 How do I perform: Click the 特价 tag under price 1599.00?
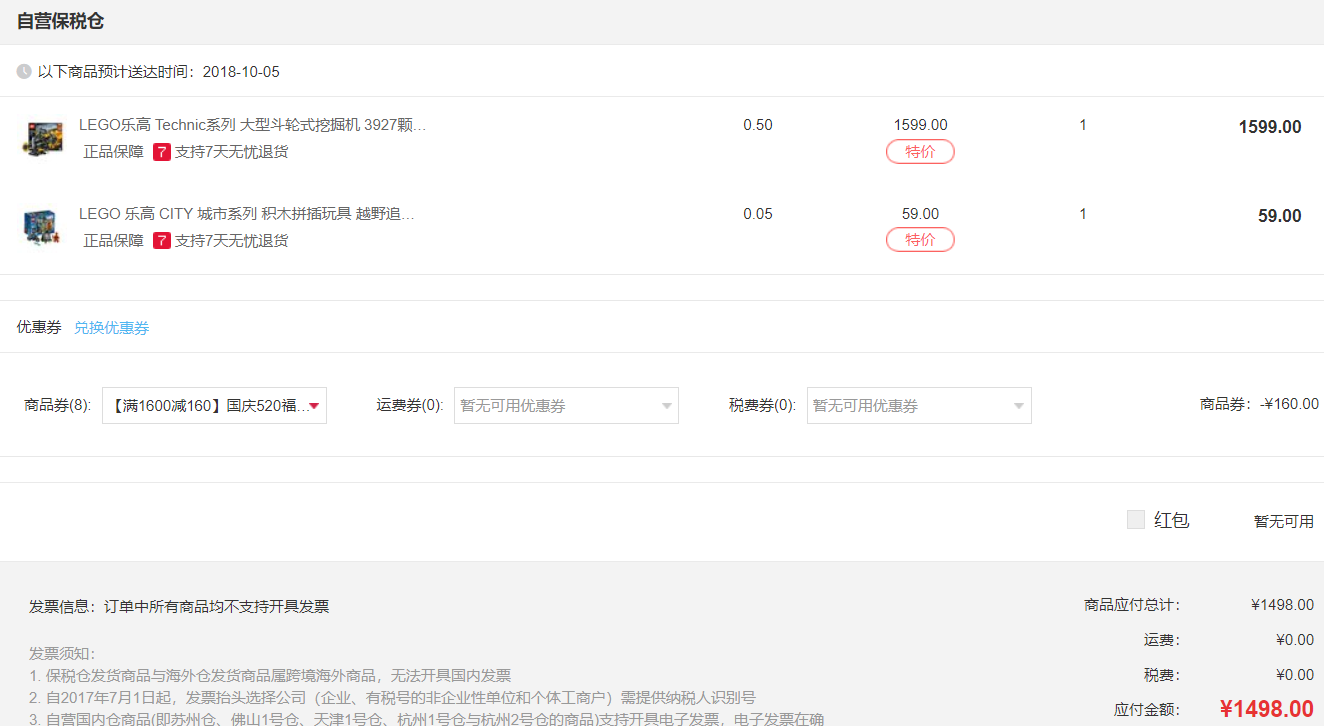point(920,152)
